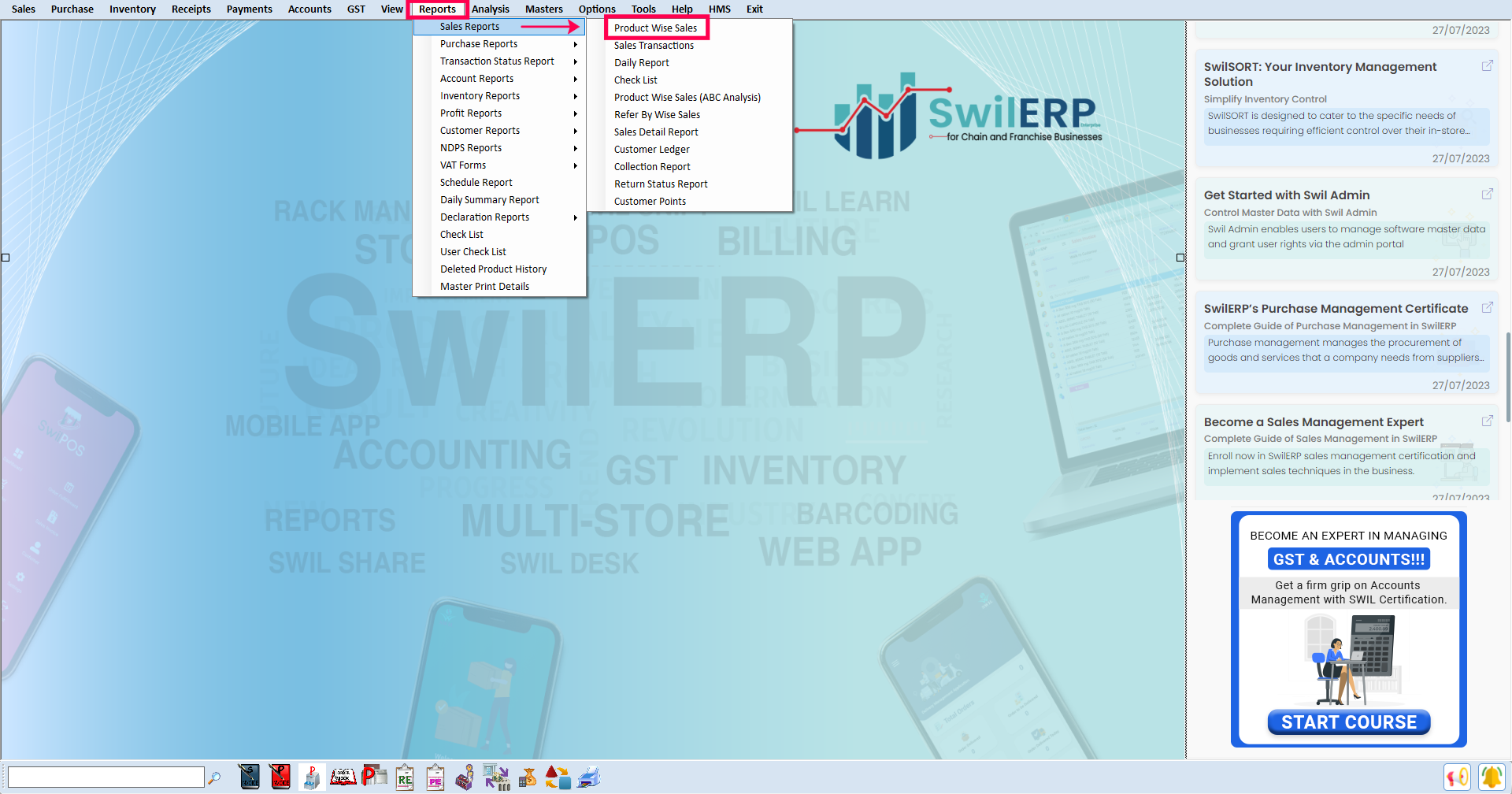Image resolution: width=1512 pixels, height=794 pixels.
Task: Expand the Transaction Status Report submenu
Action: (x=499, y=61)
